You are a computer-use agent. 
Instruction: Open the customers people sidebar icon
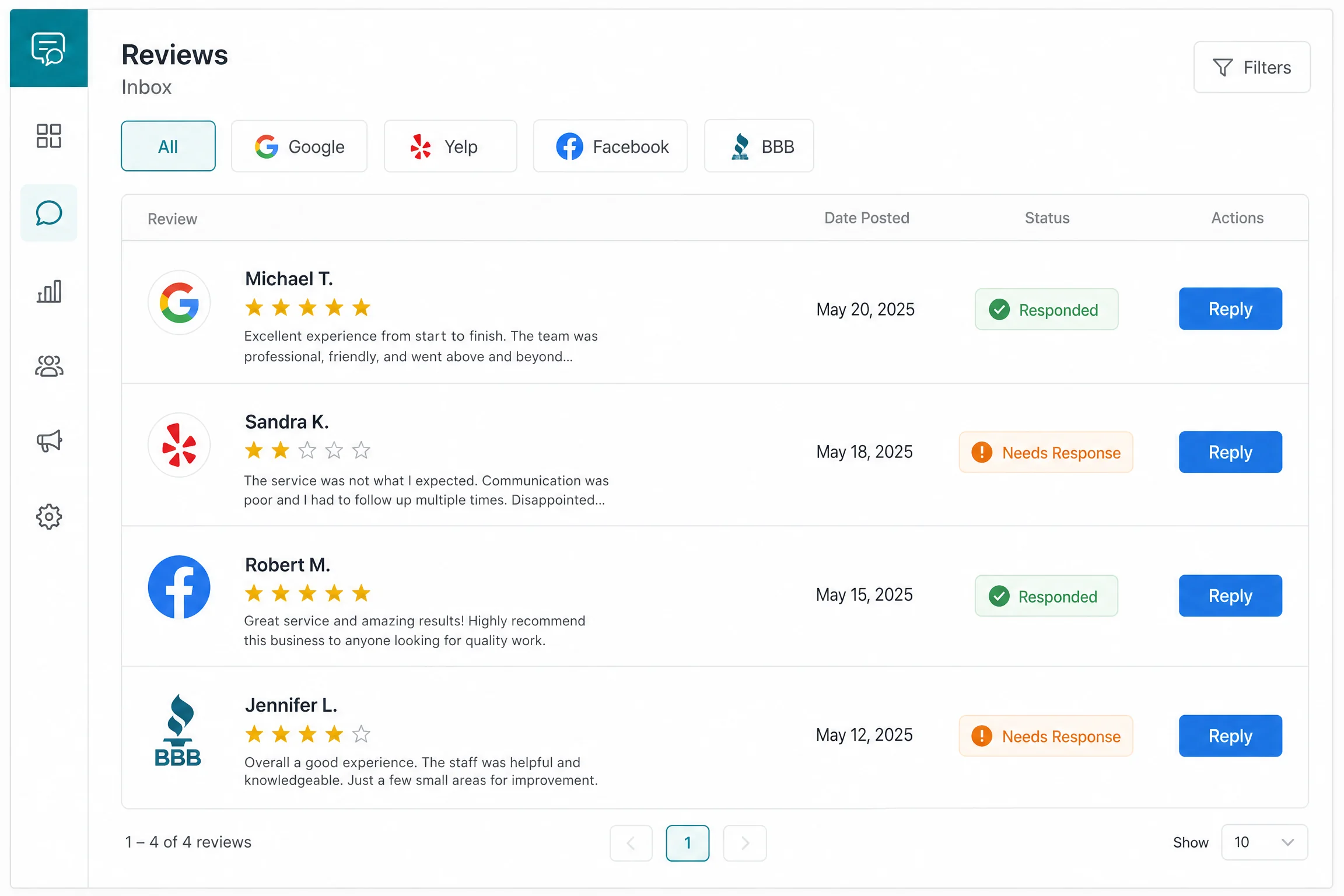coord(49,366)
